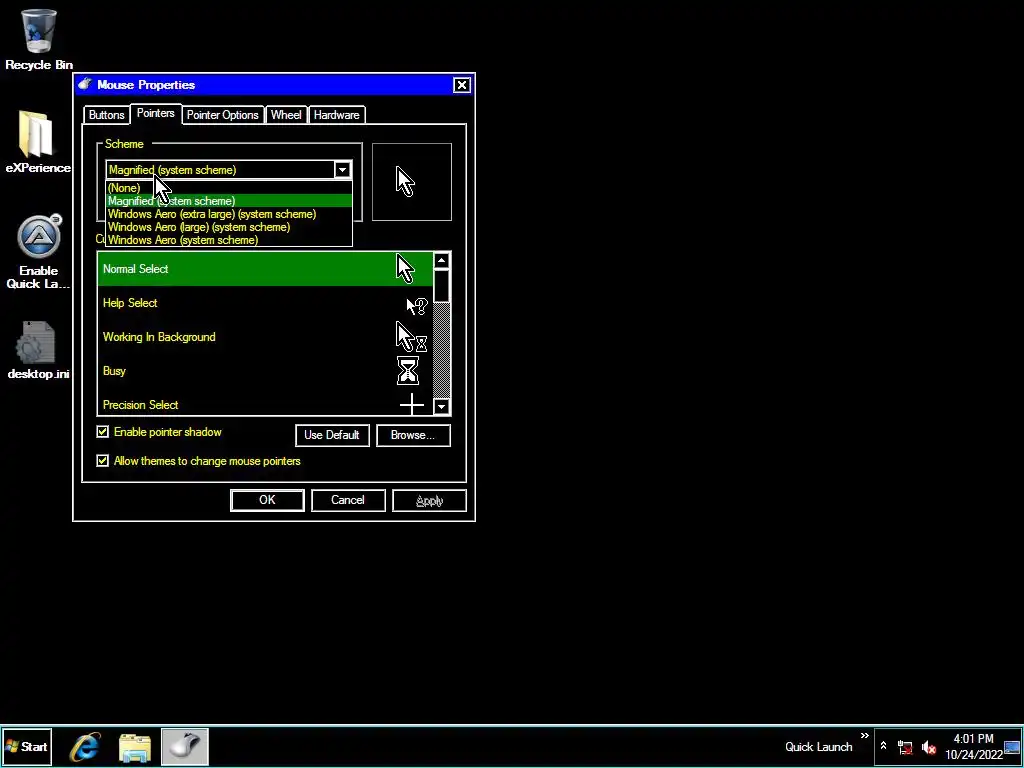Click the pointer list scroll up arrow
1024x768 pixels.
pos(441,261)
